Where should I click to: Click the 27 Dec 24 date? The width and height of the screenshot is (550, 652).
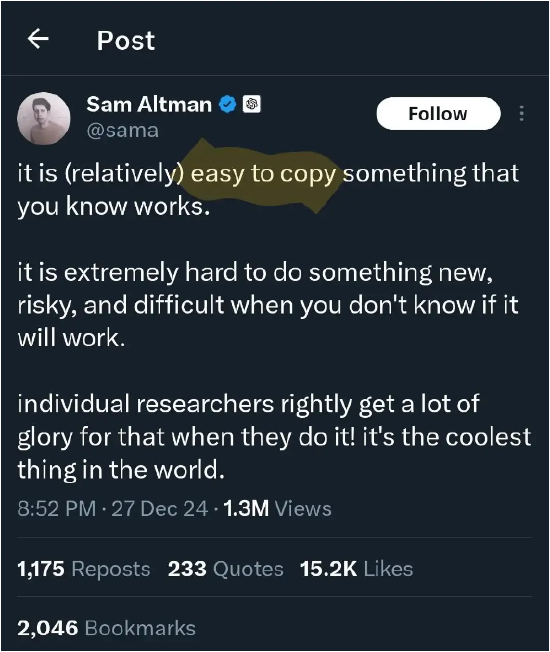coord(160,509)
